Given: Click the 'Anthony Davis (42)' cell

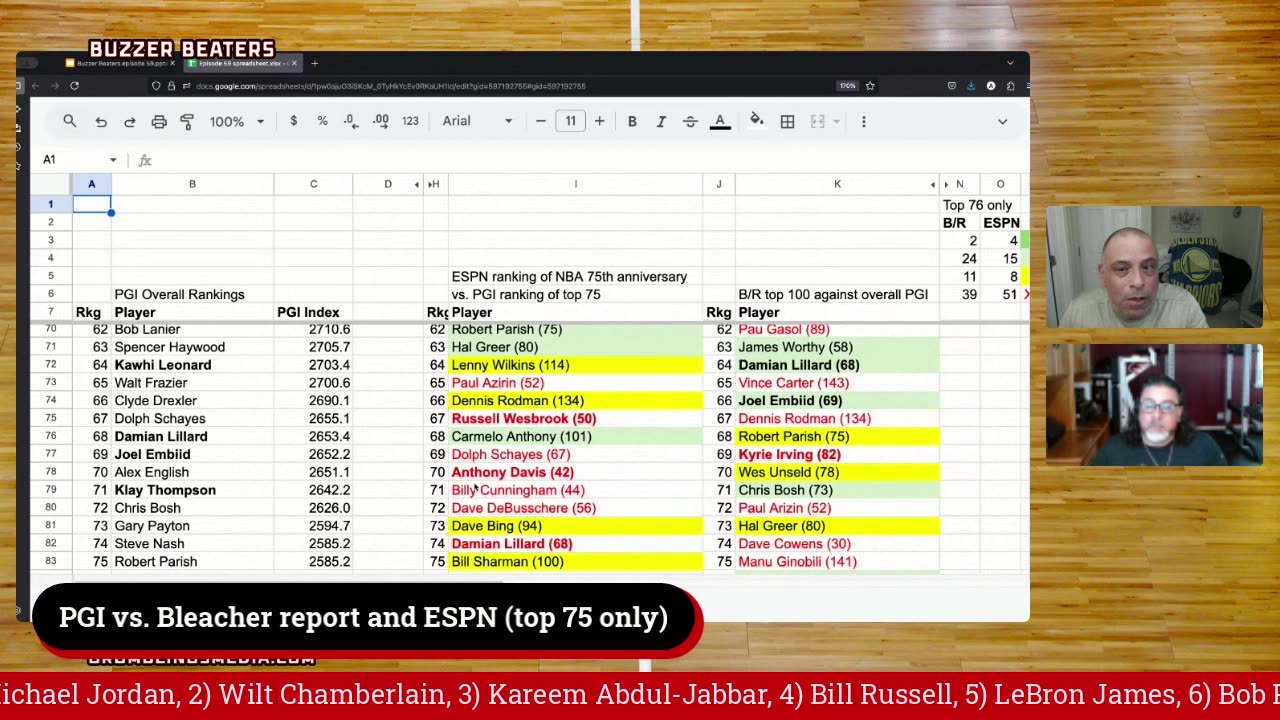Looking at the screenshot, I should pos(575,472).
